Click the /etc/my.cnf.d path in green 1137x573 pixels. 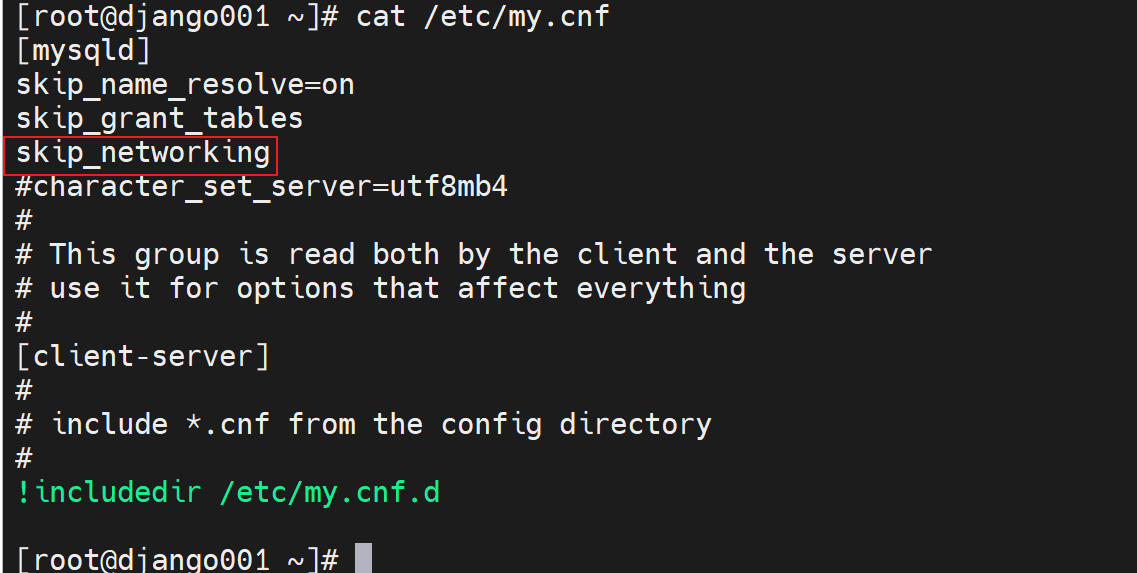coord(330,492)
